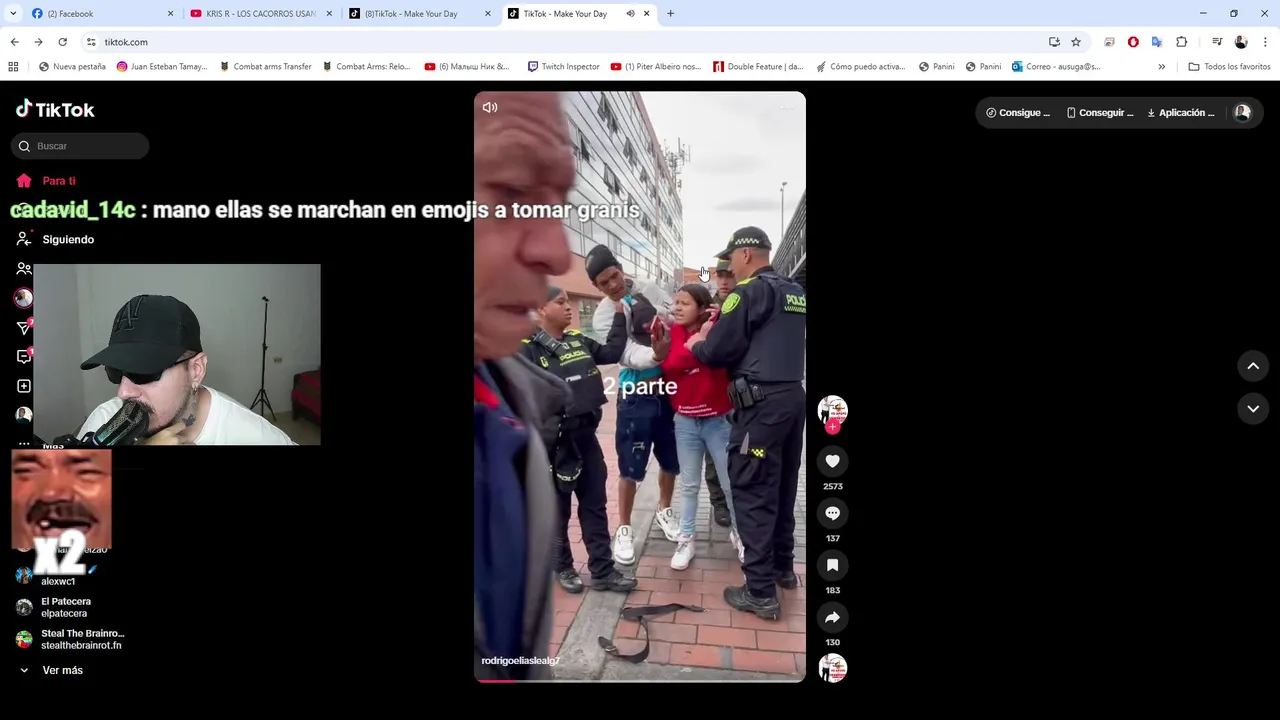Screen dimensions: 1280x720
Task: Reload the page
Action: [62, 42]
